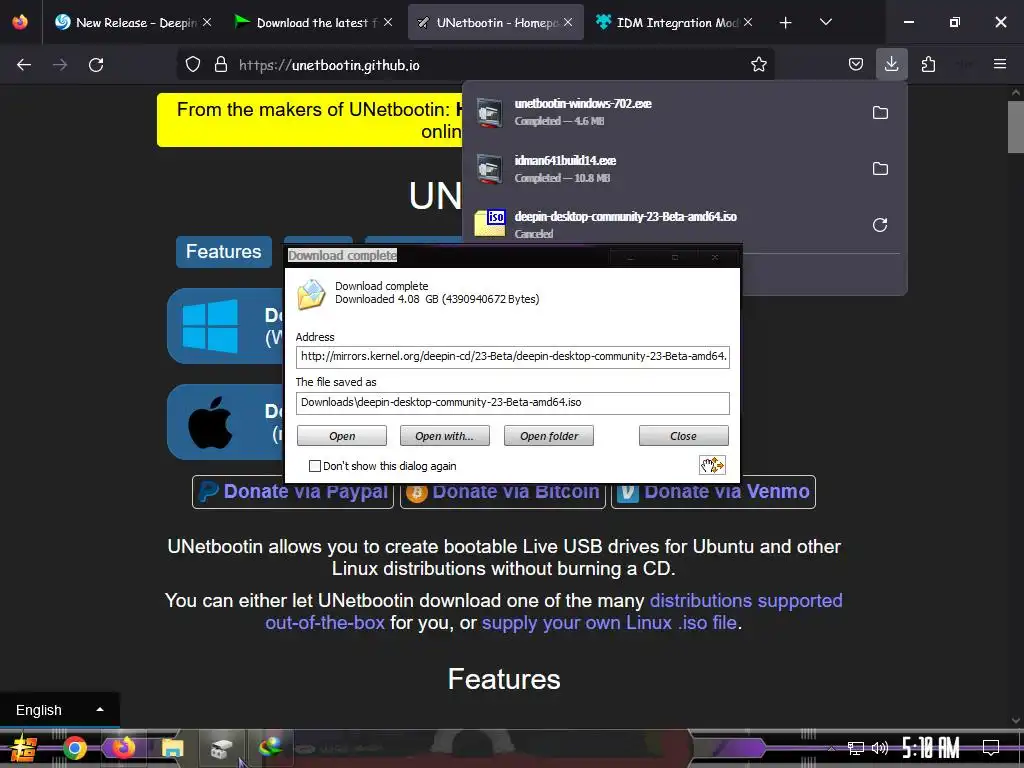Screen dimensions: 1024x768
Task: Launch Chrome from the taskbar
Action: tap(74, 748)
